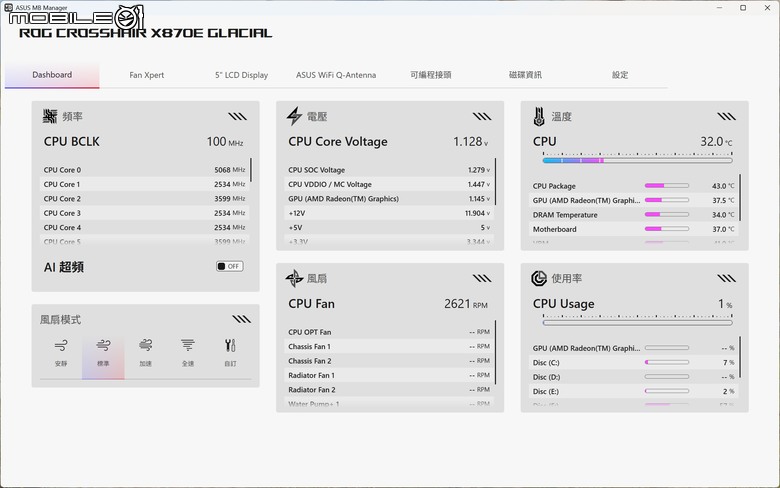Screen dimensions: 780x488
Task: Select the CPU Core 1 row
Action: 144,184
